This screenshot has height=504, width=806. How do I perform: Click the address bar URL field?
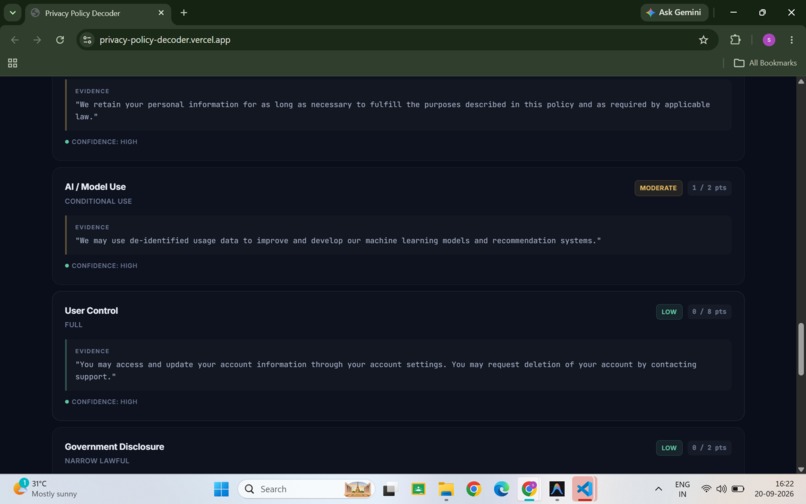click(x=396, y=40)
